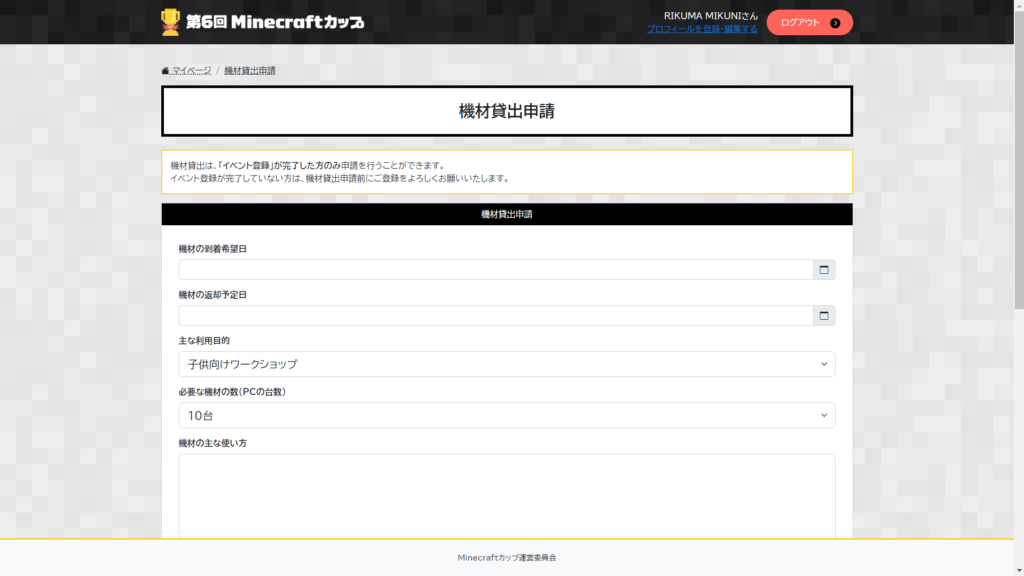Open the 主な利用目的 dropdown showing 子供向けワークショップ
Screen dimensions: 1024x576
pos(495,364)
